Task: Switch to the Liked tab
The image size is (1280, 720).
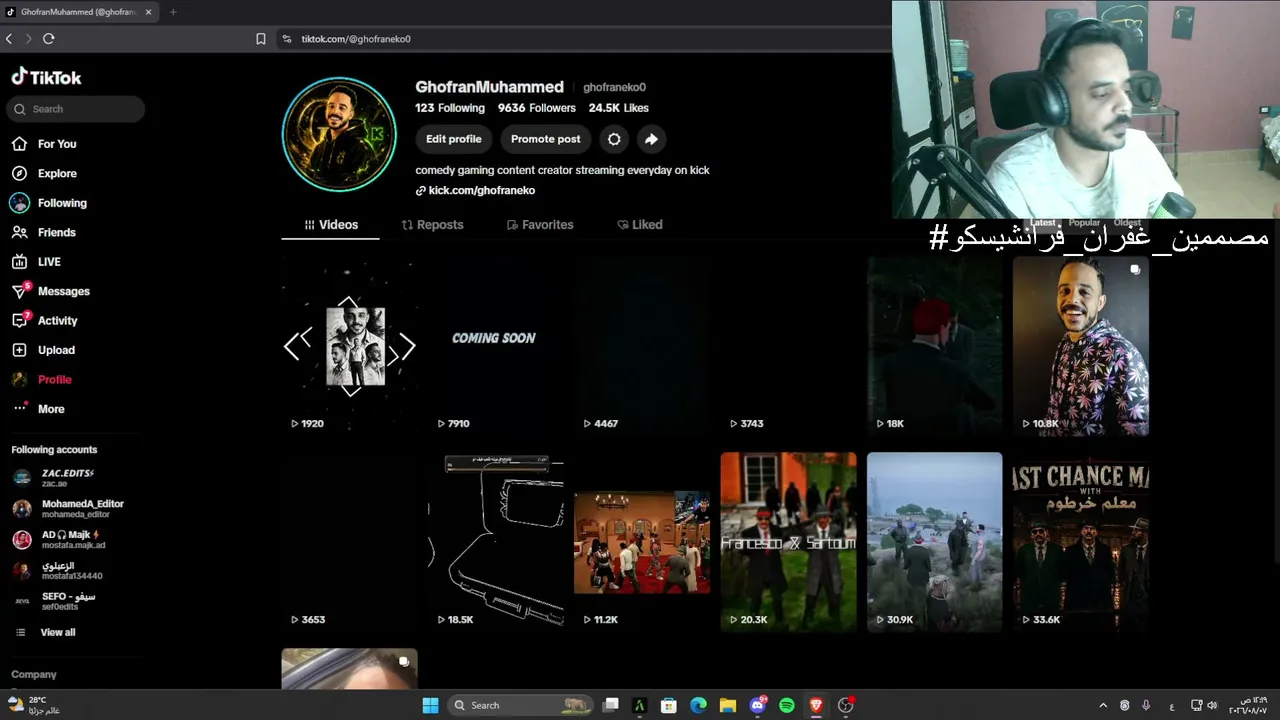Action: 640,225
